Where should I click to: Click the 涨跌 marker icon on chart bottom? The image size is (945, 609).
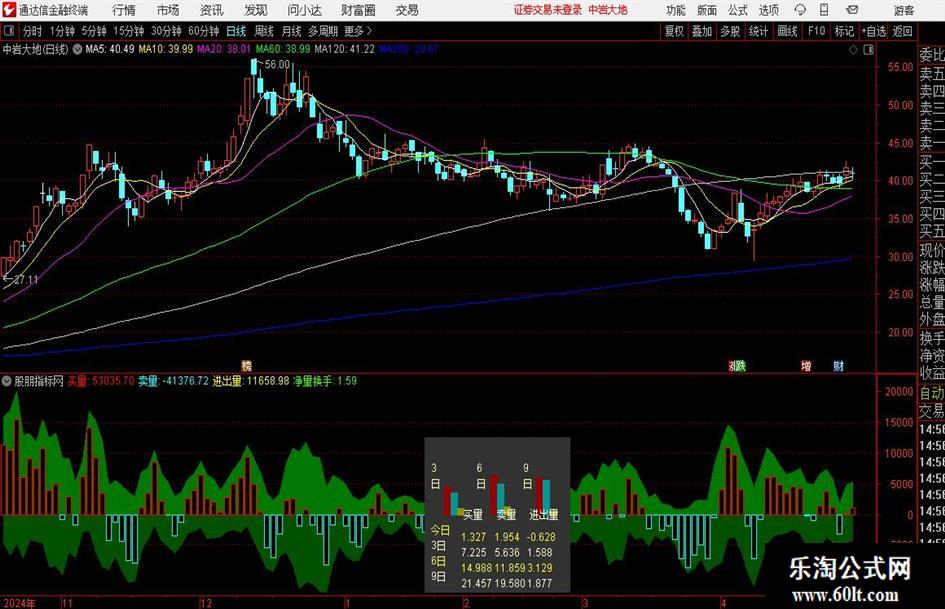737,365
